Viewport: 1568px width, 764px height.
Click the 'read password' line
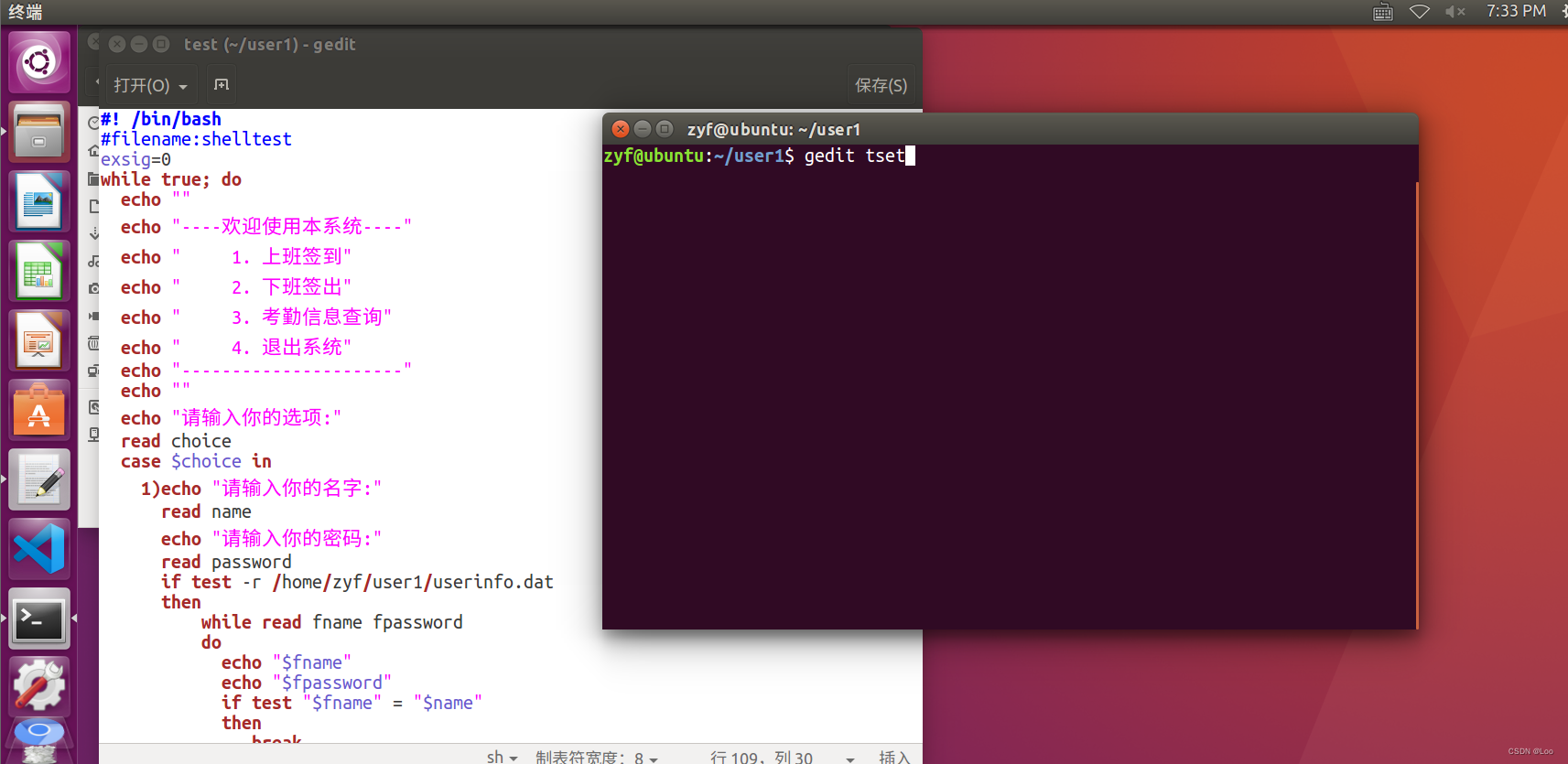coord(226,562)
